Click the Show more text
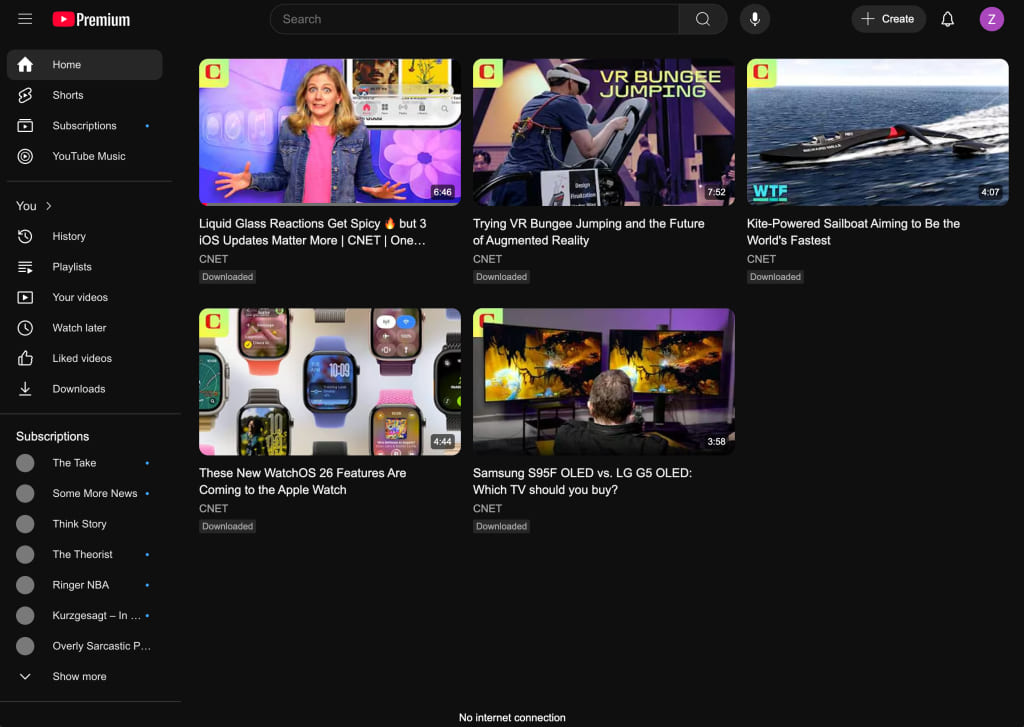Screen dimensions: 1024x727 [x=79, y=677]
